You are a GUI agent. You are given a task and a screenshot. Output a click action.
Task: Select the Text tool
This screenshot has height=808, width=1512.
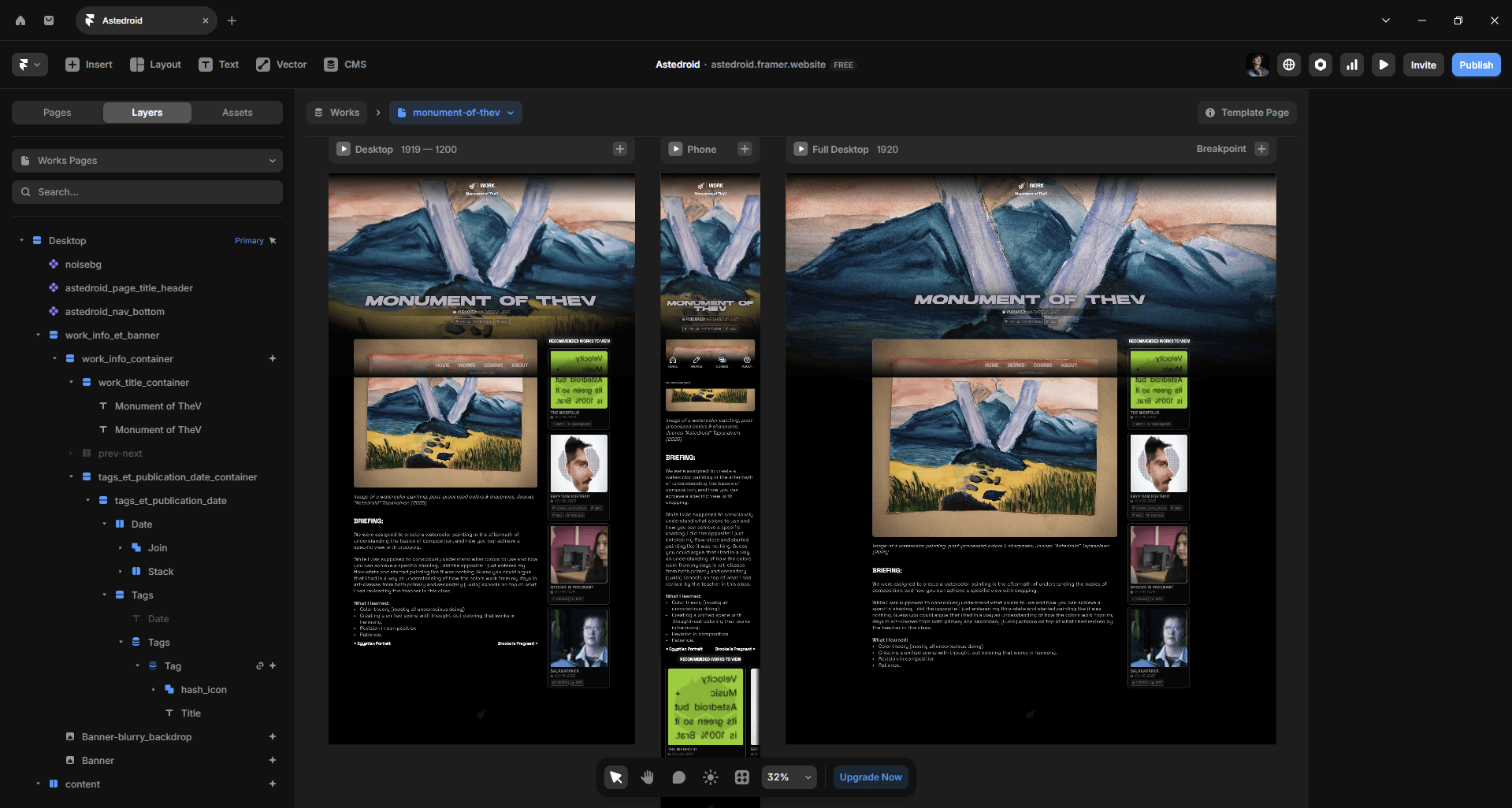(x=218, y=65)
